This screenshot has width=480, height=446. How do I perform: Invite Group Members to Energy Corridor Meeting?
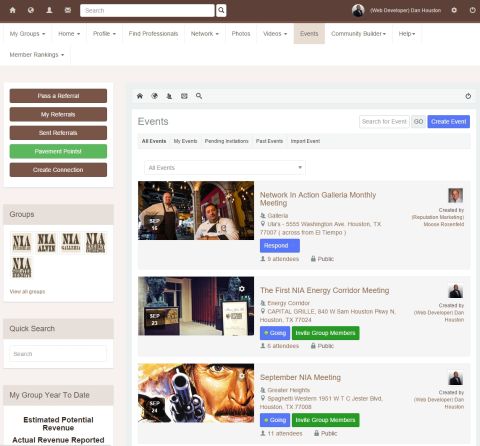[326, 333]
